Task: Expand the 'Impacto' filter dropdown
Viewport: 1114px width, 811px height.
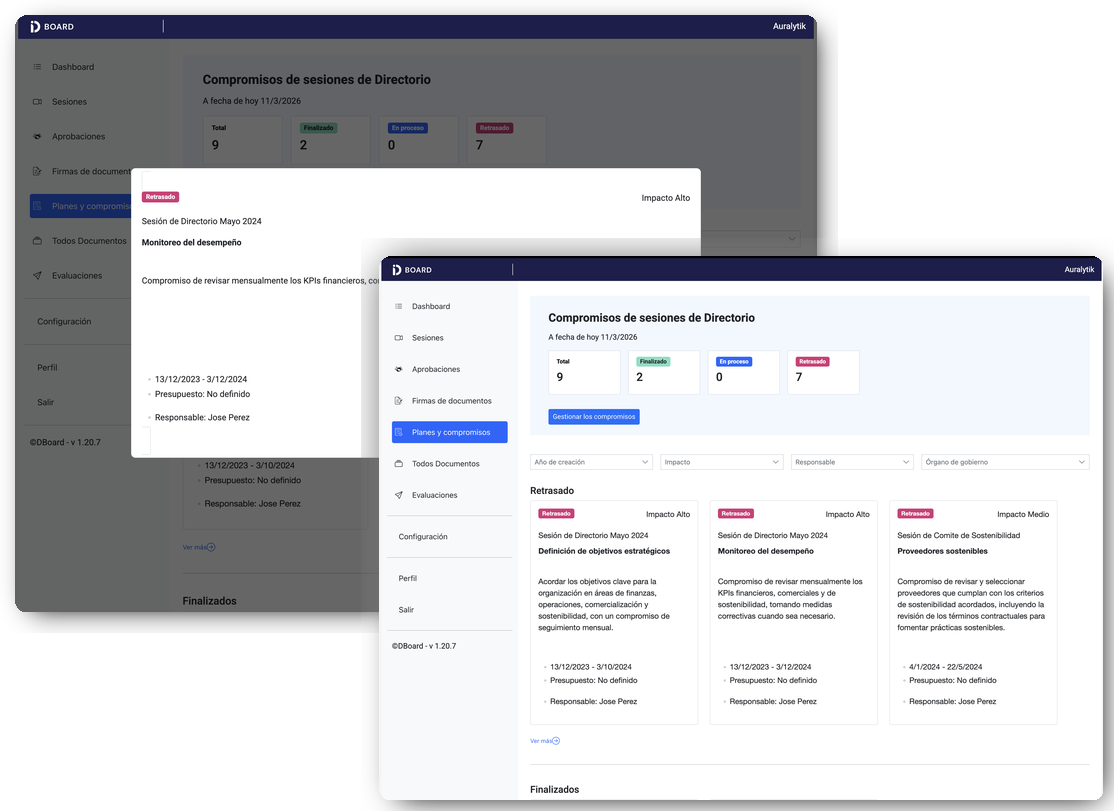Action: click(721, 462)
